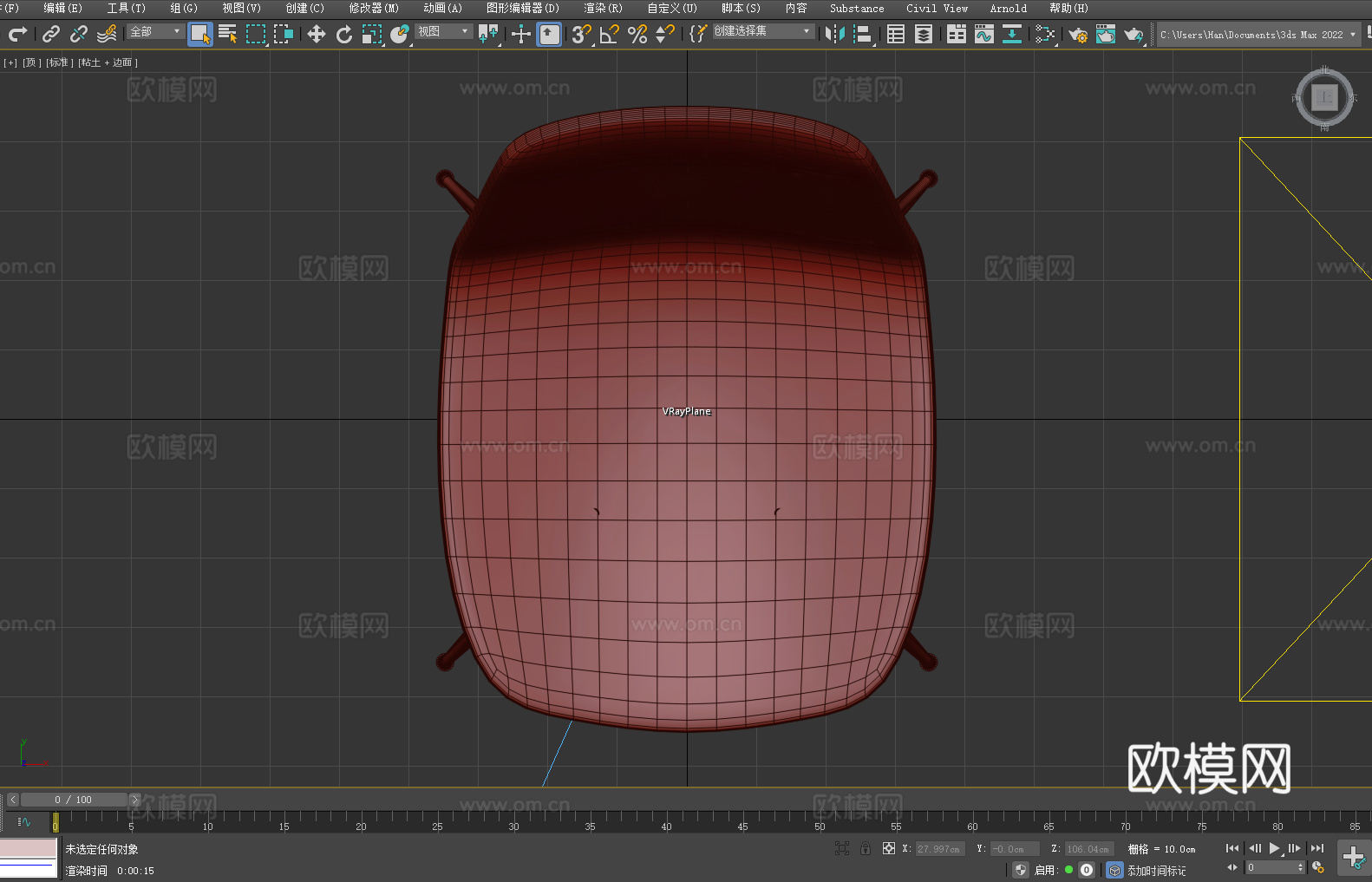Open the 工具(T) menu

coord(126,8)
